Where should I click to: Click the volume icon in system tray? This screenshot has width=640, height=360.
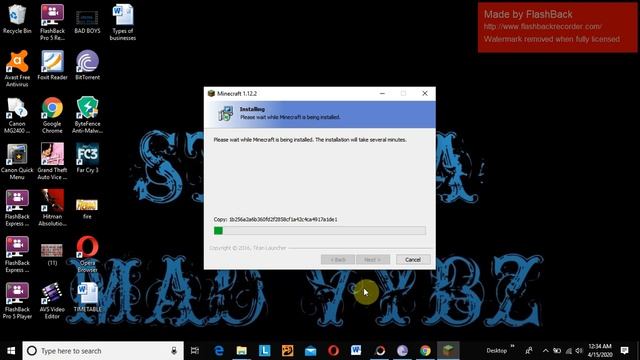pyautogui.click(x=579, y=351)
